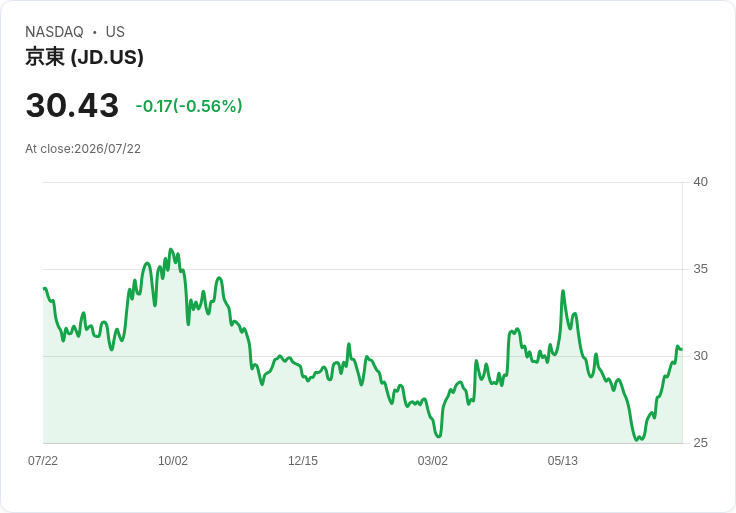Screen dimensions: 736x513
Task: Click the 30.43 current price
Action: click(72, 105)
